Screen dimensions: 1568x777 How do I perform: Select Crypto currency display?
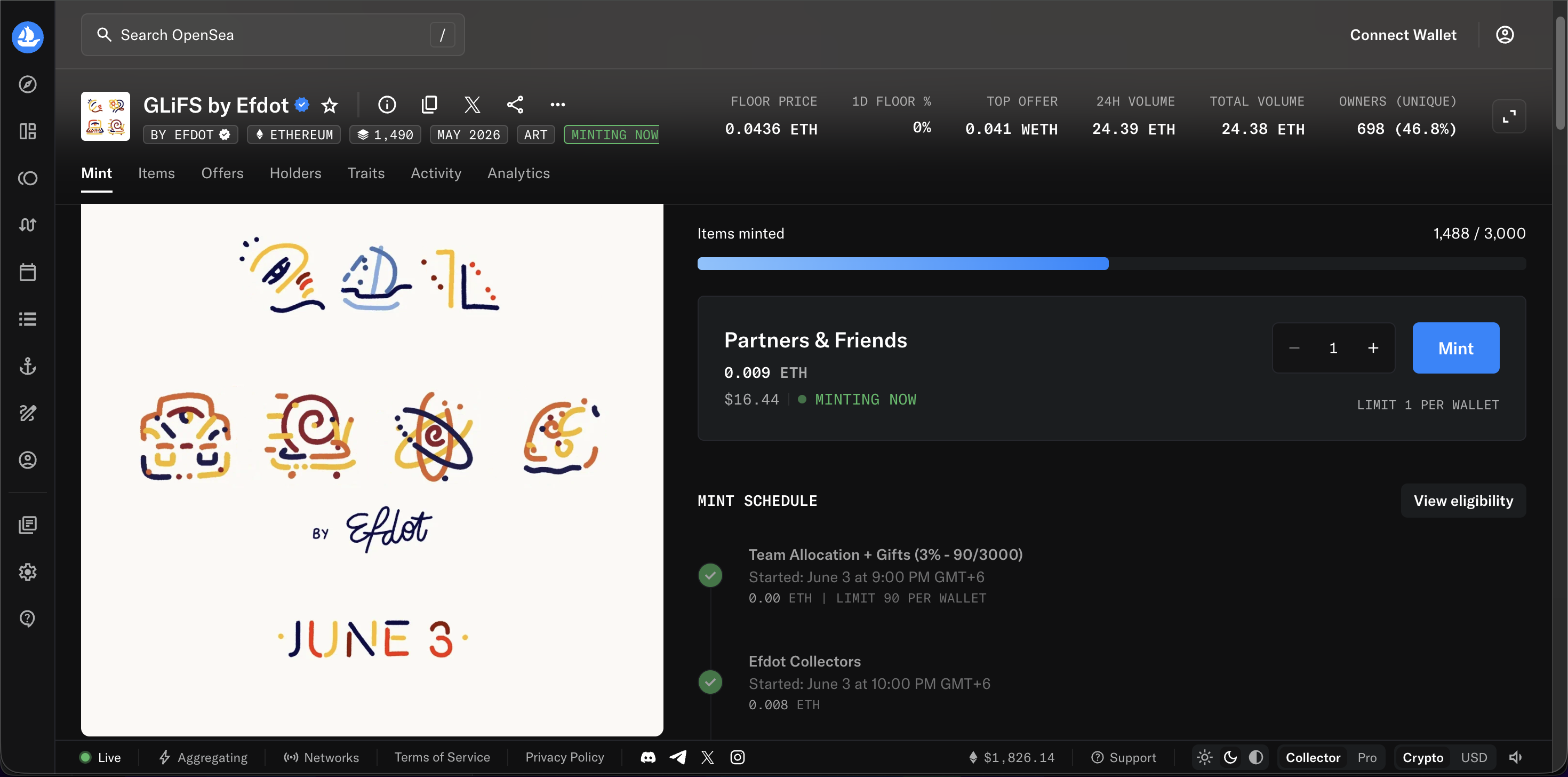tap(1422, 757)
